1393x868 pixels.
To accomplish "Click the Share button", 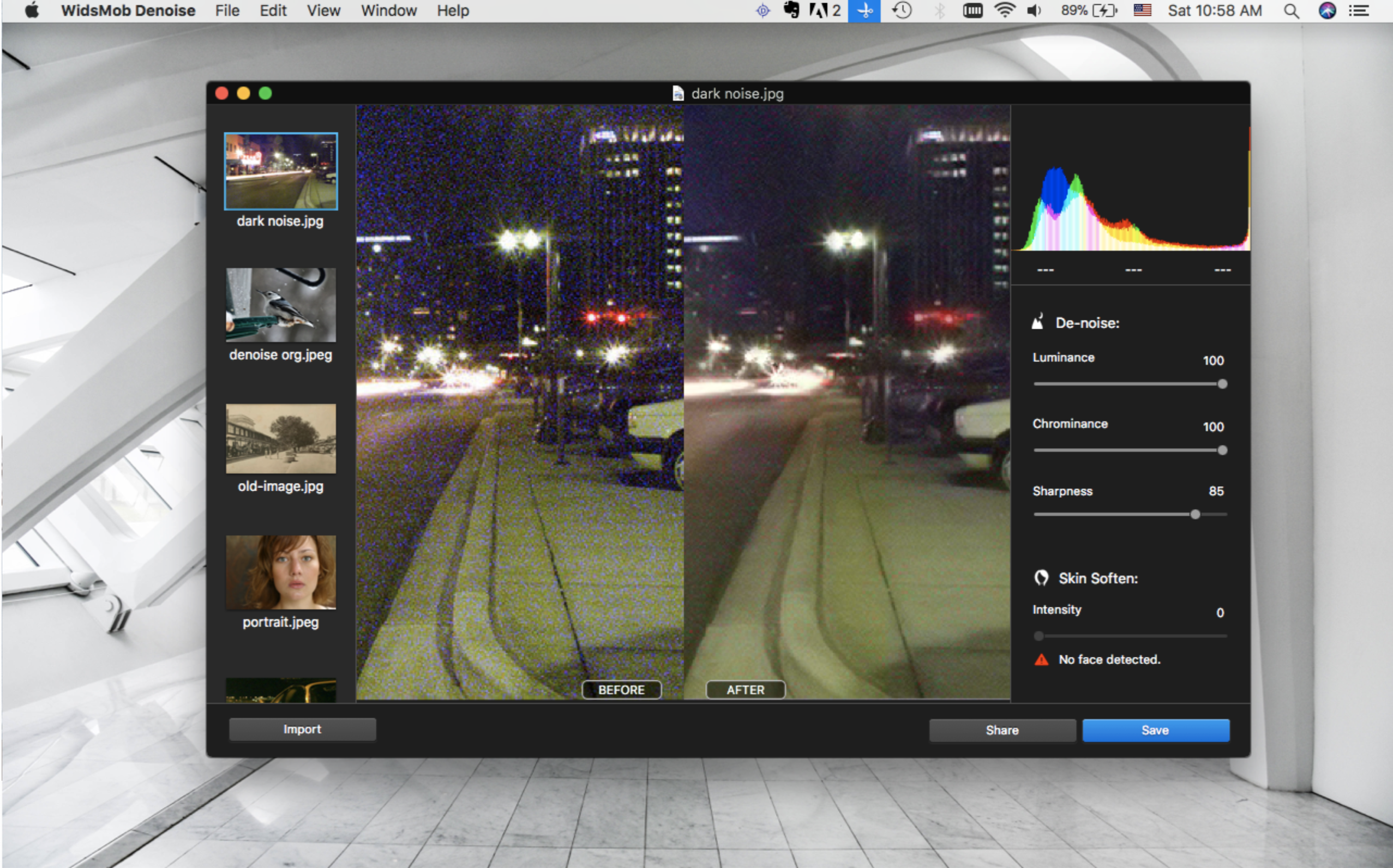I will coord(1002,730).
